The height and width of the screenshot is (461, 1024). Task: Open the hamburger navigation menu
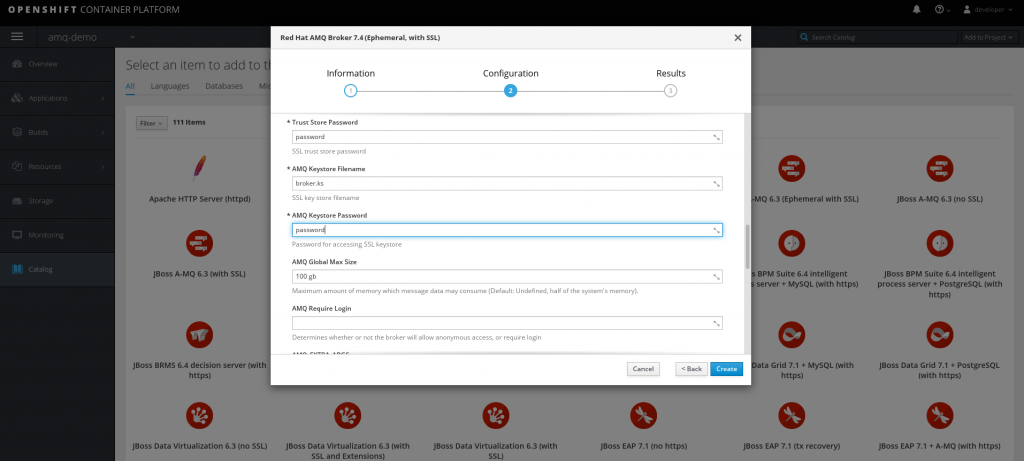[17, 37]
